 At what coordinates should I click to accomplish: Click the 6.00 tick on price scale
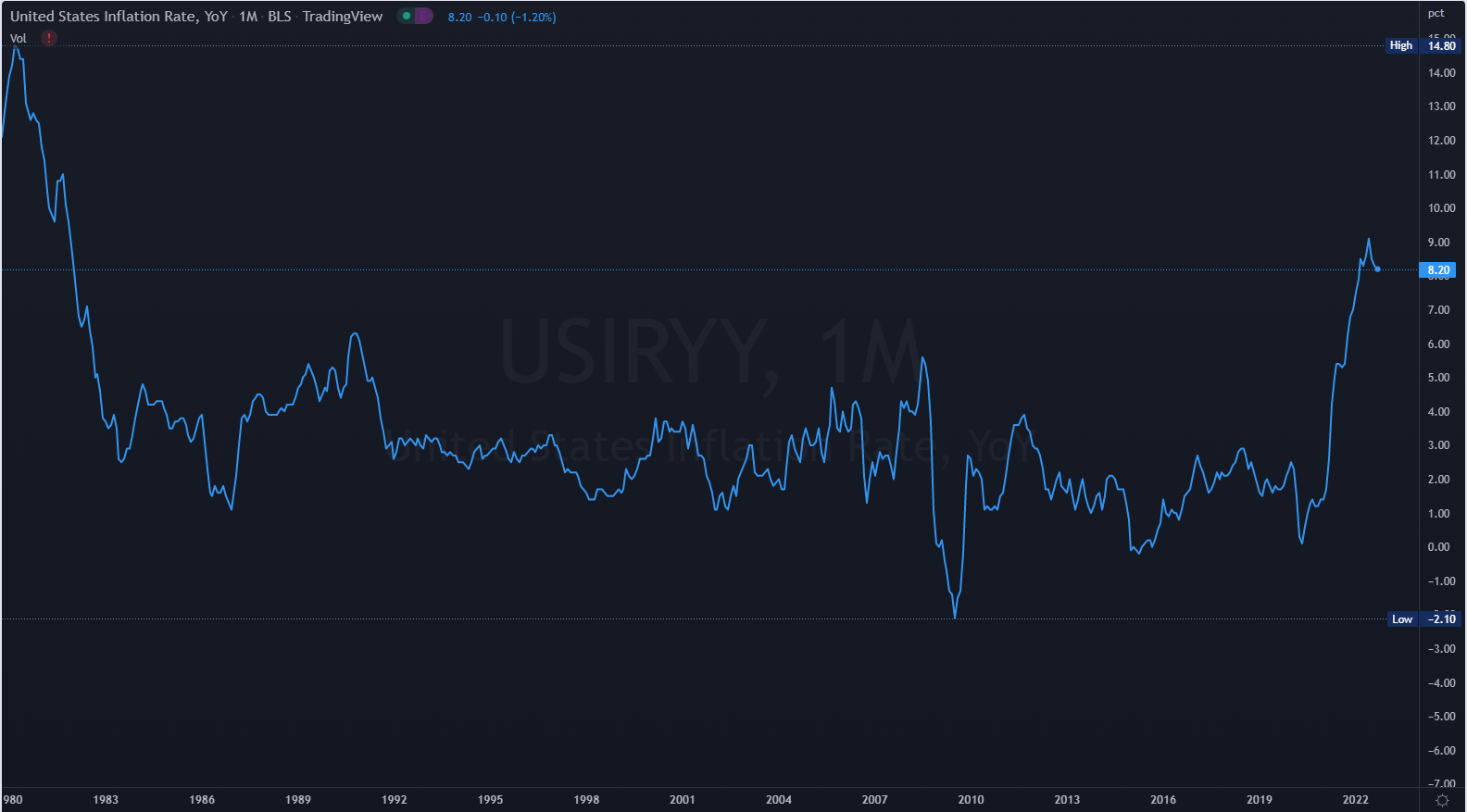[1439, 344]
